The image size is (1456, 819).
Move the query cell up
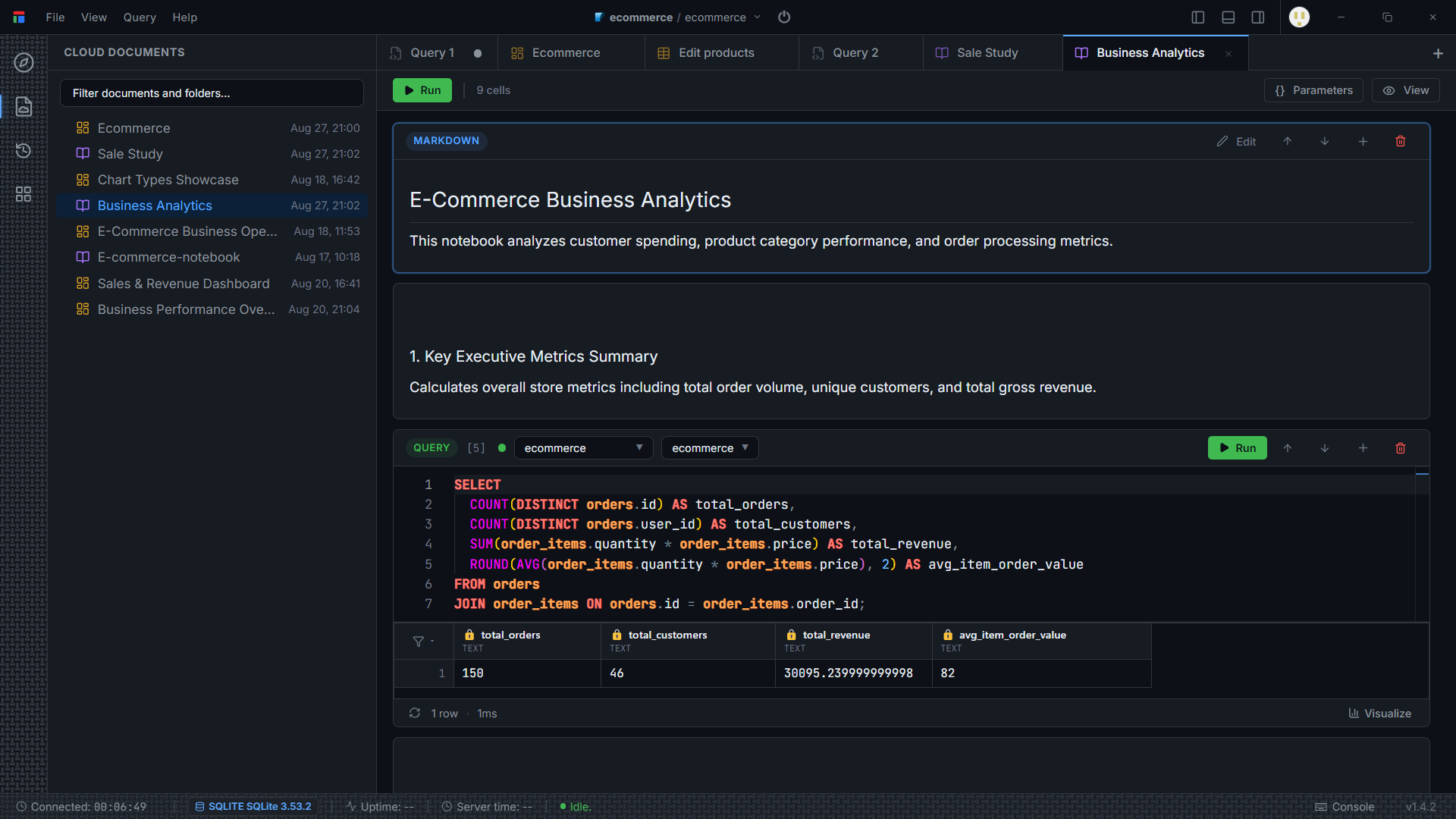[x=1288, y=448]
